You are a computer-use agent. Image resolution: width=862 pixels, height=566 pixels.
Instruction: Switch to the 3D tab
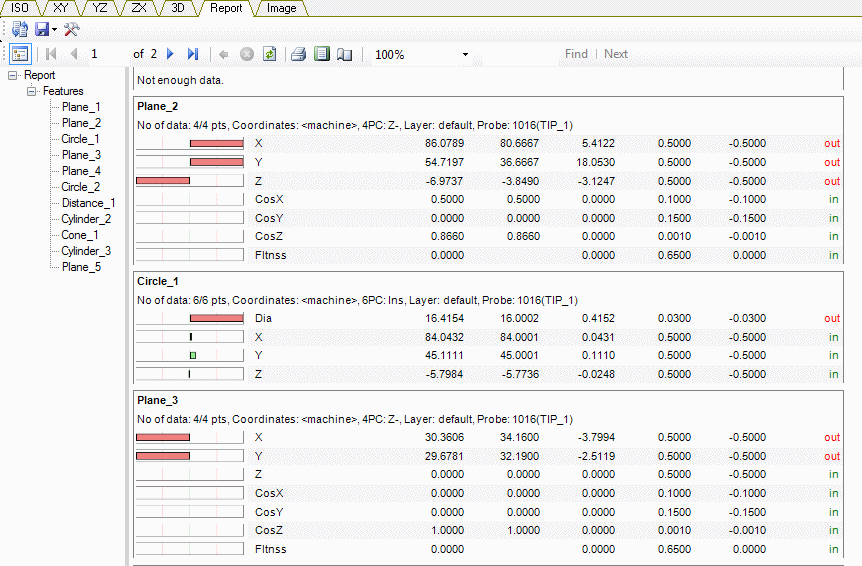pyautogui.click(x=177, y=8)
